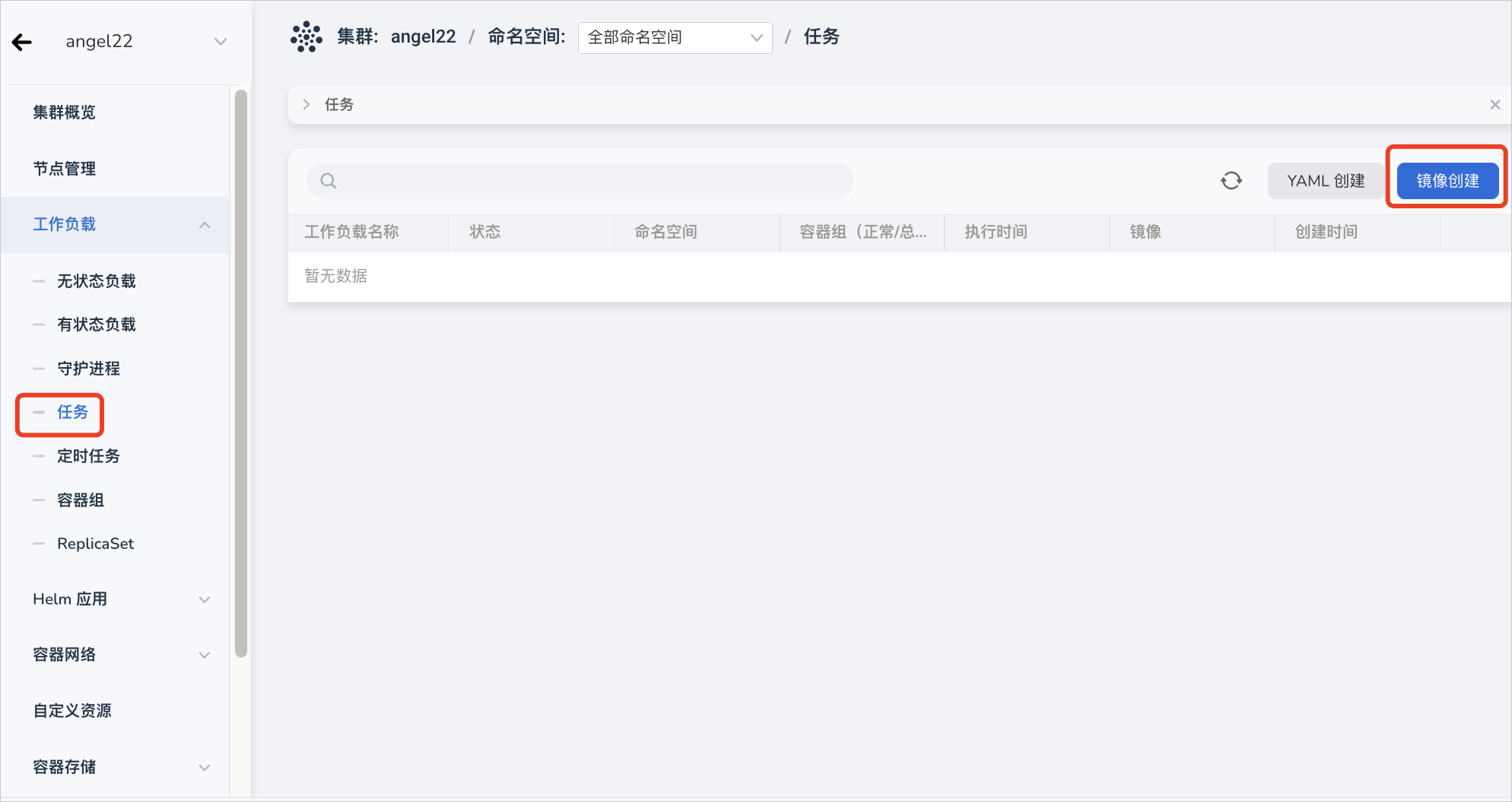Screen dimensions: 1512x802
Task: Select ReplicaSet in sidebar
Action: pos(95,544)
